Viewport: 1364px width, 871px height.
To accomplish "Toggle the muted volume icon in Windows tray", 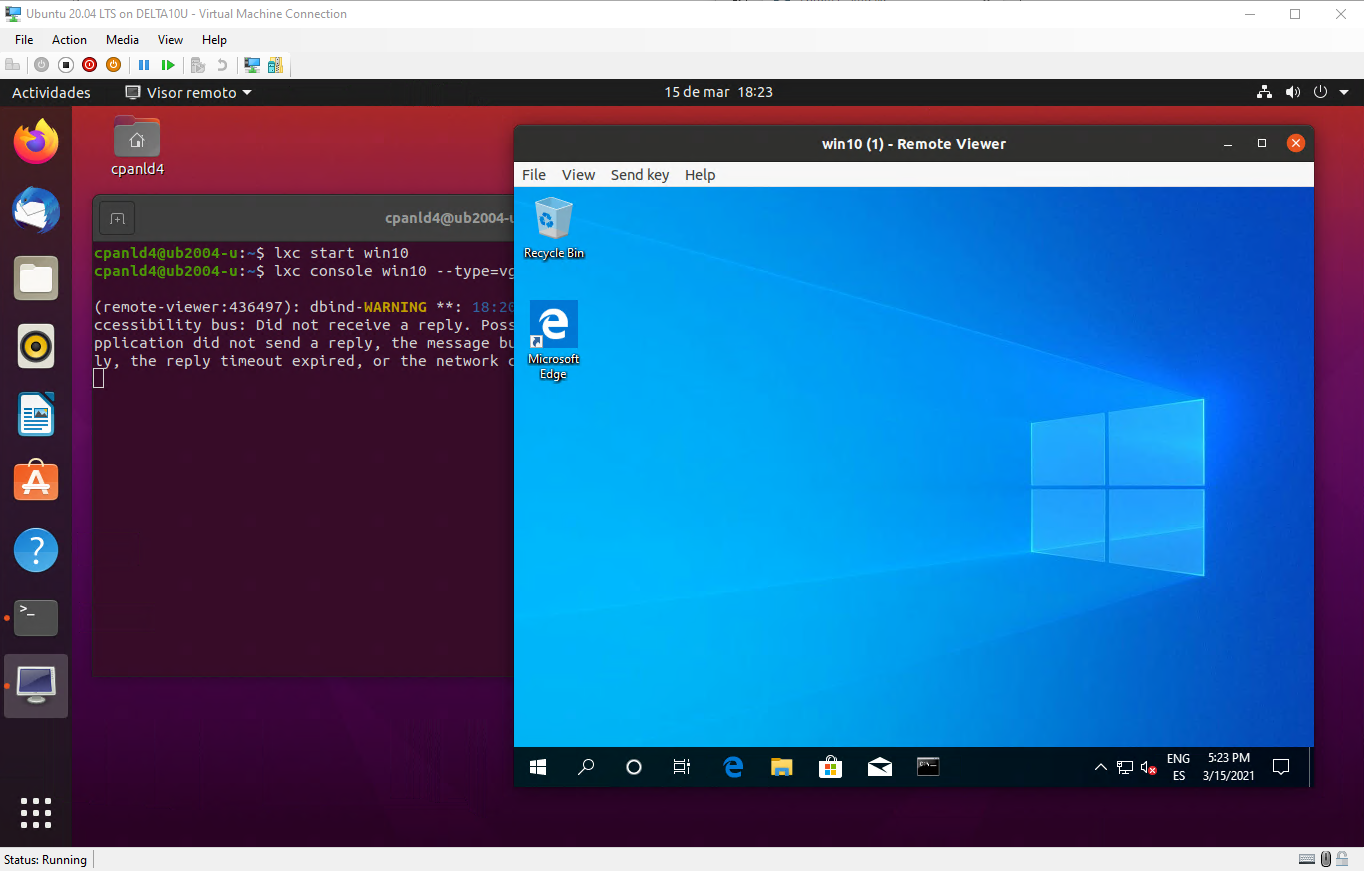I will 1149,767.
